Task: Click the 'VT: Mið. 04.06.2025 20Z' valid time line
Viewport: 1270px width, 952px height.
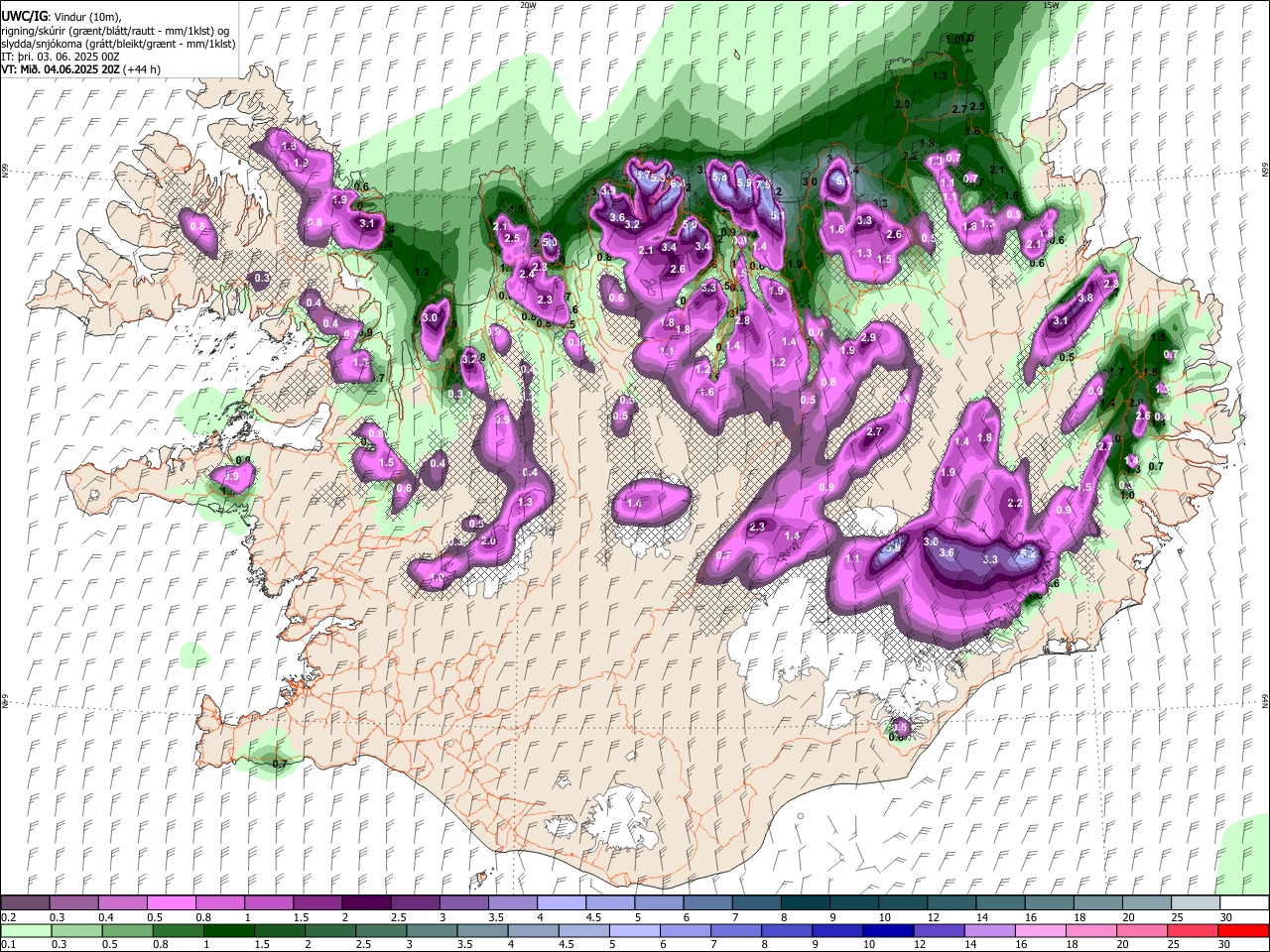Action: (62, 69)
